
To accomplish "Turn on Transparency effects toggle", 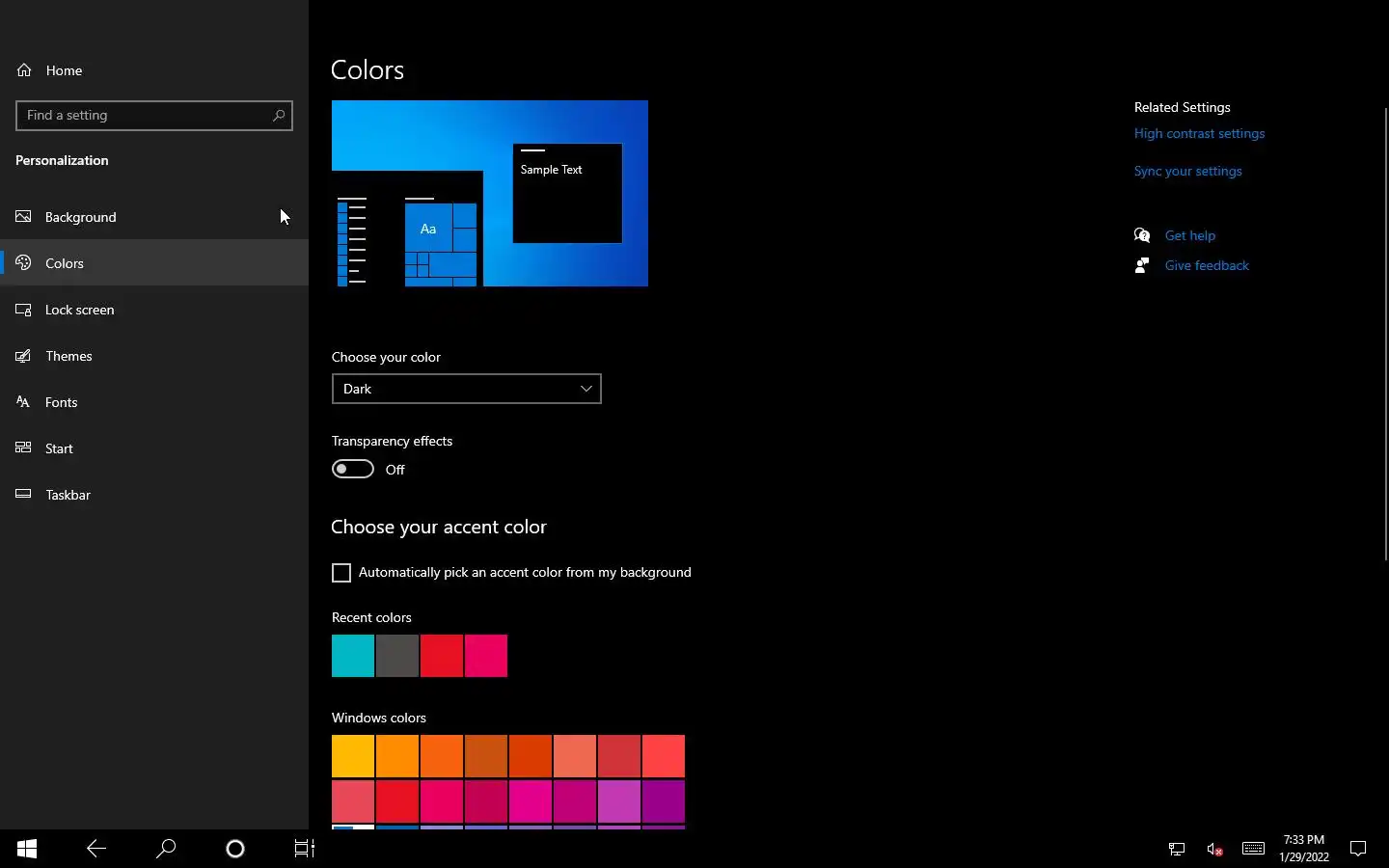I will pos(353,469).
